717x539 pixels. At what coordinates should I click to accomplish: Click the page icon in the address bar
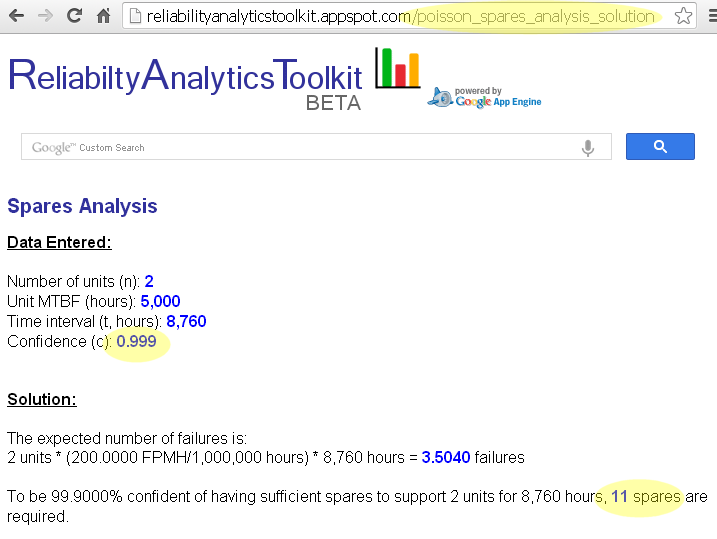(x=135, y=16)
